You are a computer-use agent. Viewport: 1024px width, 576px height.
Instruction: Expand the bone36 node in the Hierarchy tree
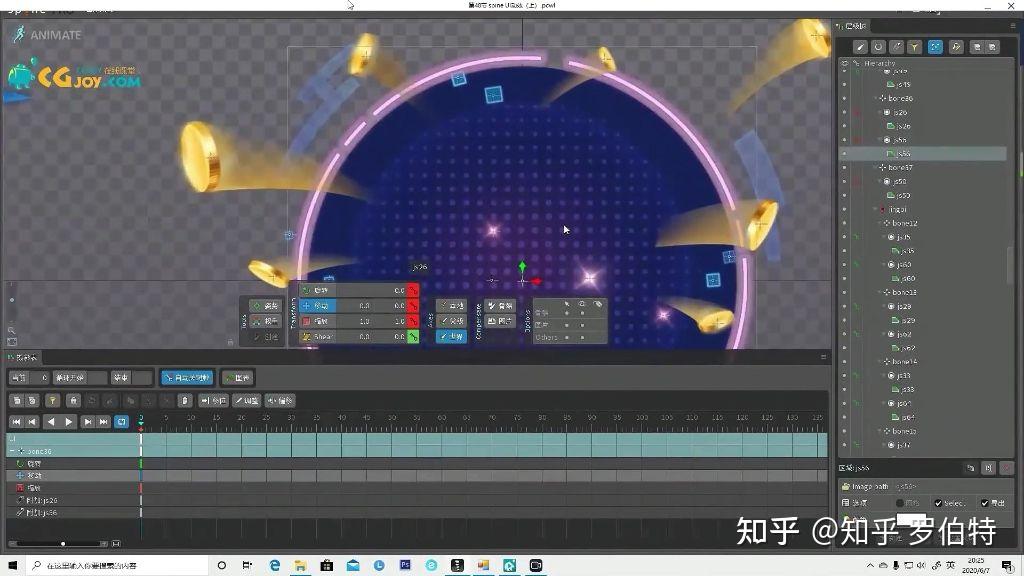pos(877,96)
